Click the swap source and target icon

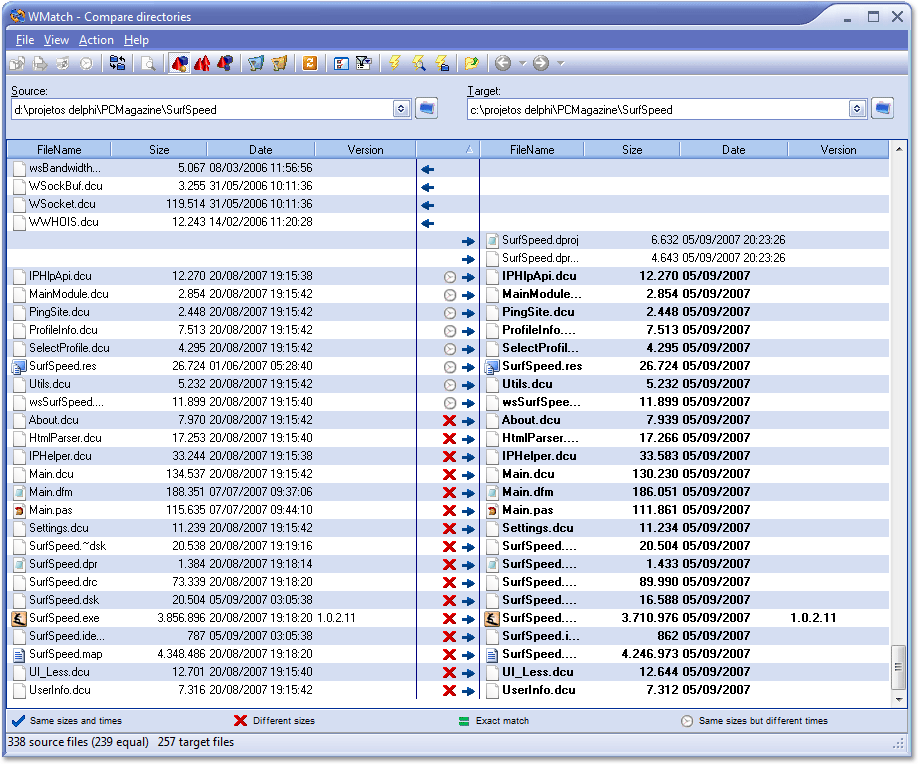tap(118, 63)
